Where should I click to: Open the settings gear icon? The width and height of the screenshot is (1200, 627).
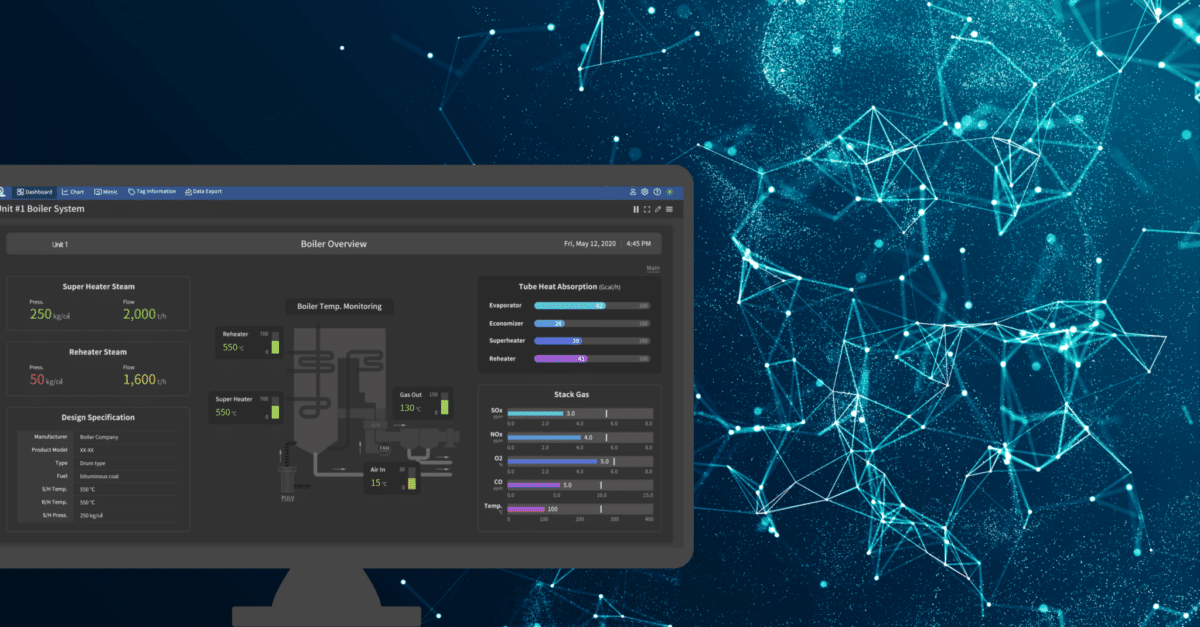point(644,191)
